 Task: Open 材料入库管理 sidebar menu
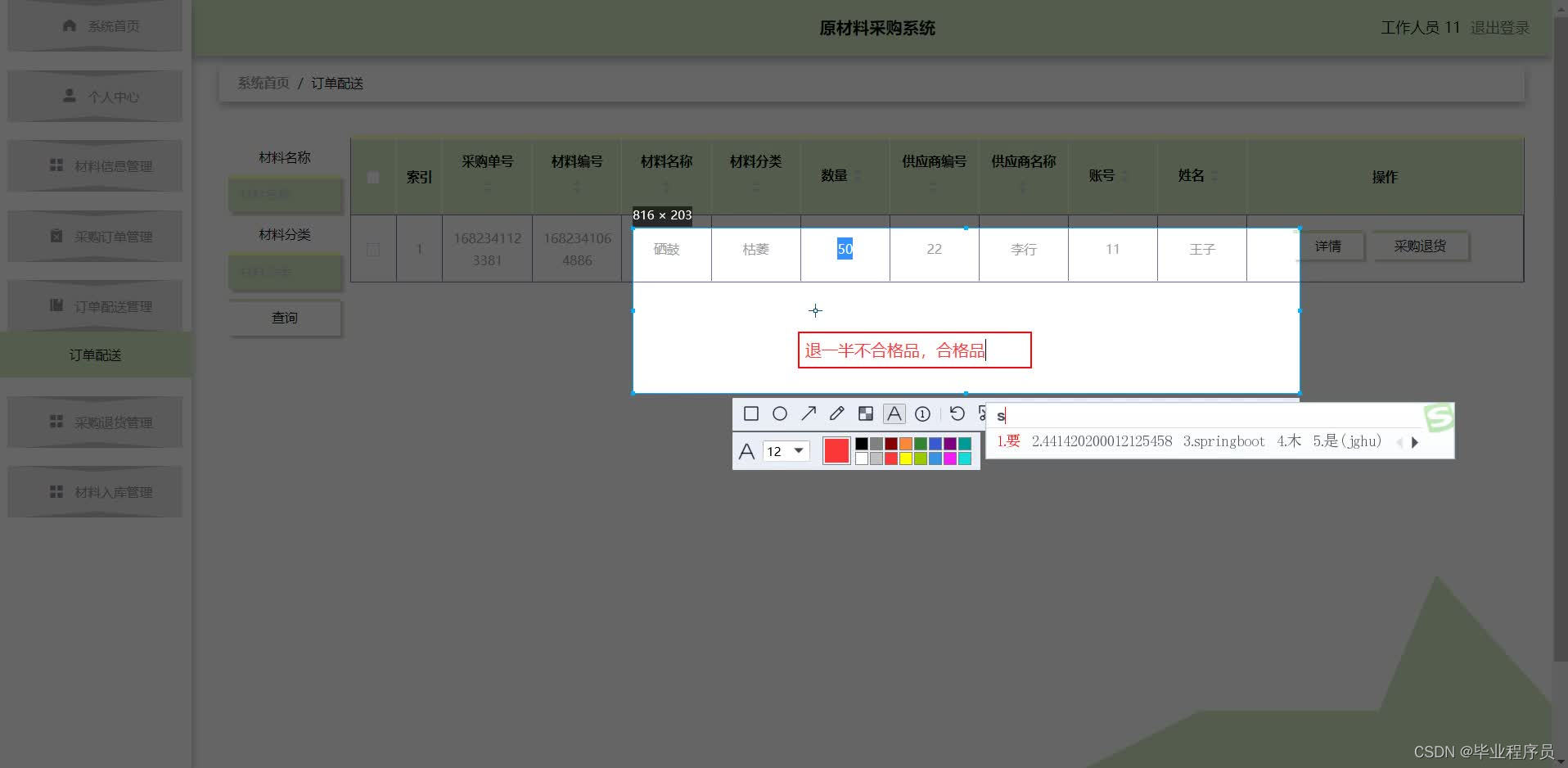(x=95, y=492)
